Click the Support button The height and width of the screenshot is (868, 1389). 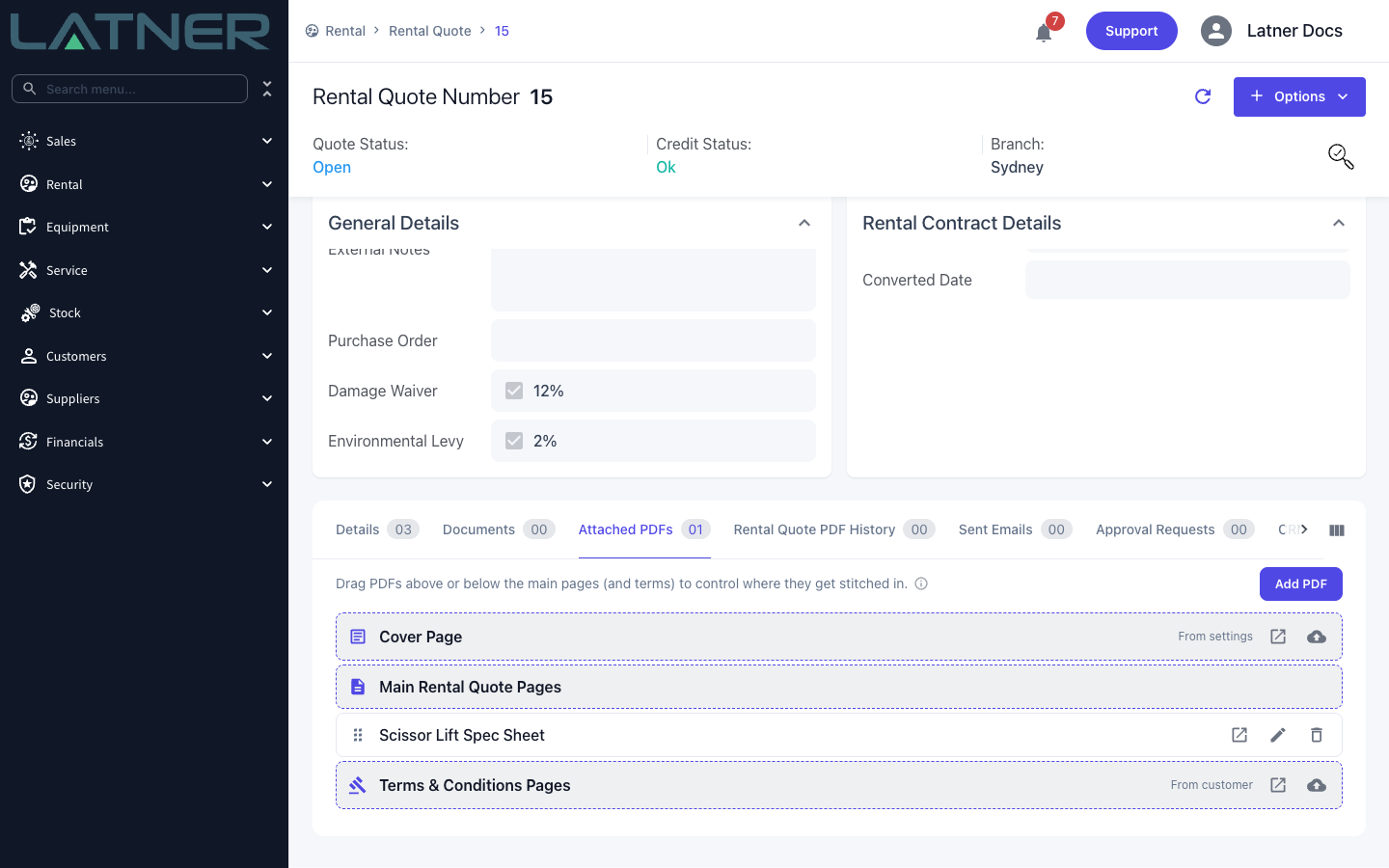1131,31
